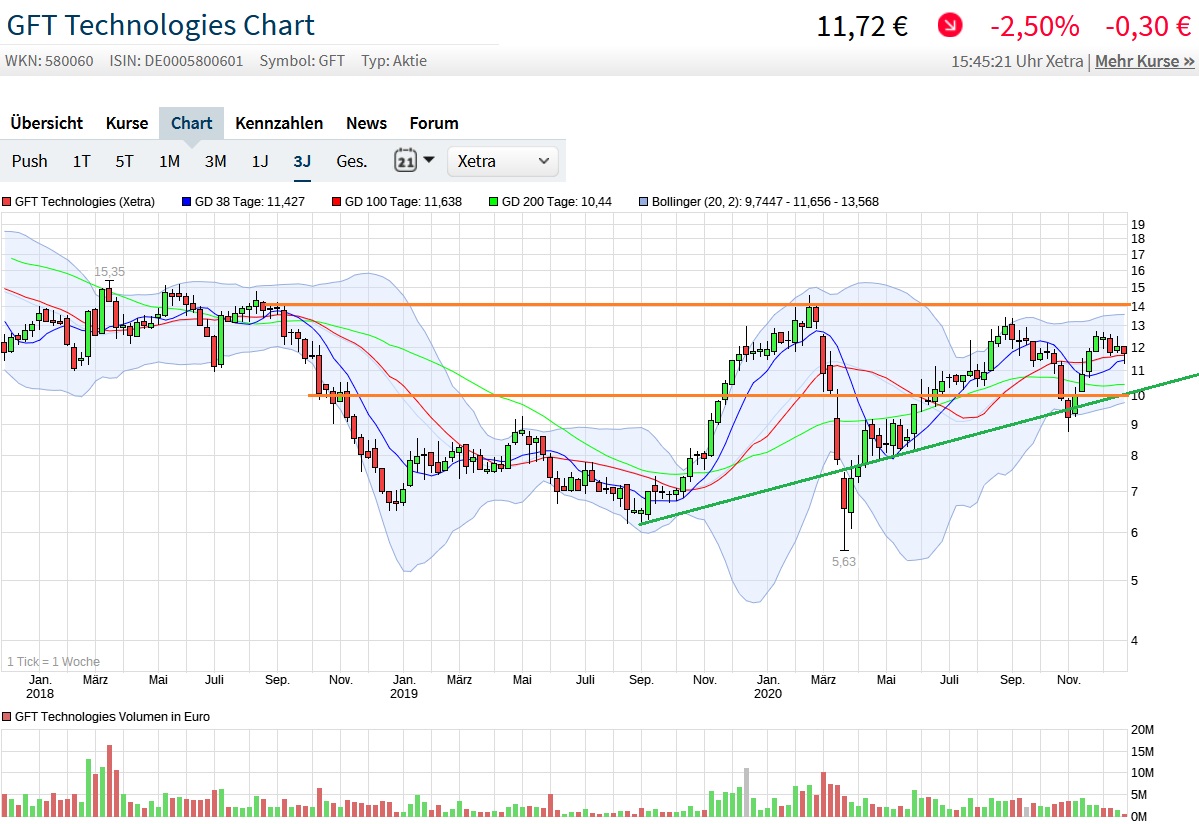Viewport: 1199px width, 824px height.
Task: Click the Volumen in Euro legend marker
Action: 6,717
